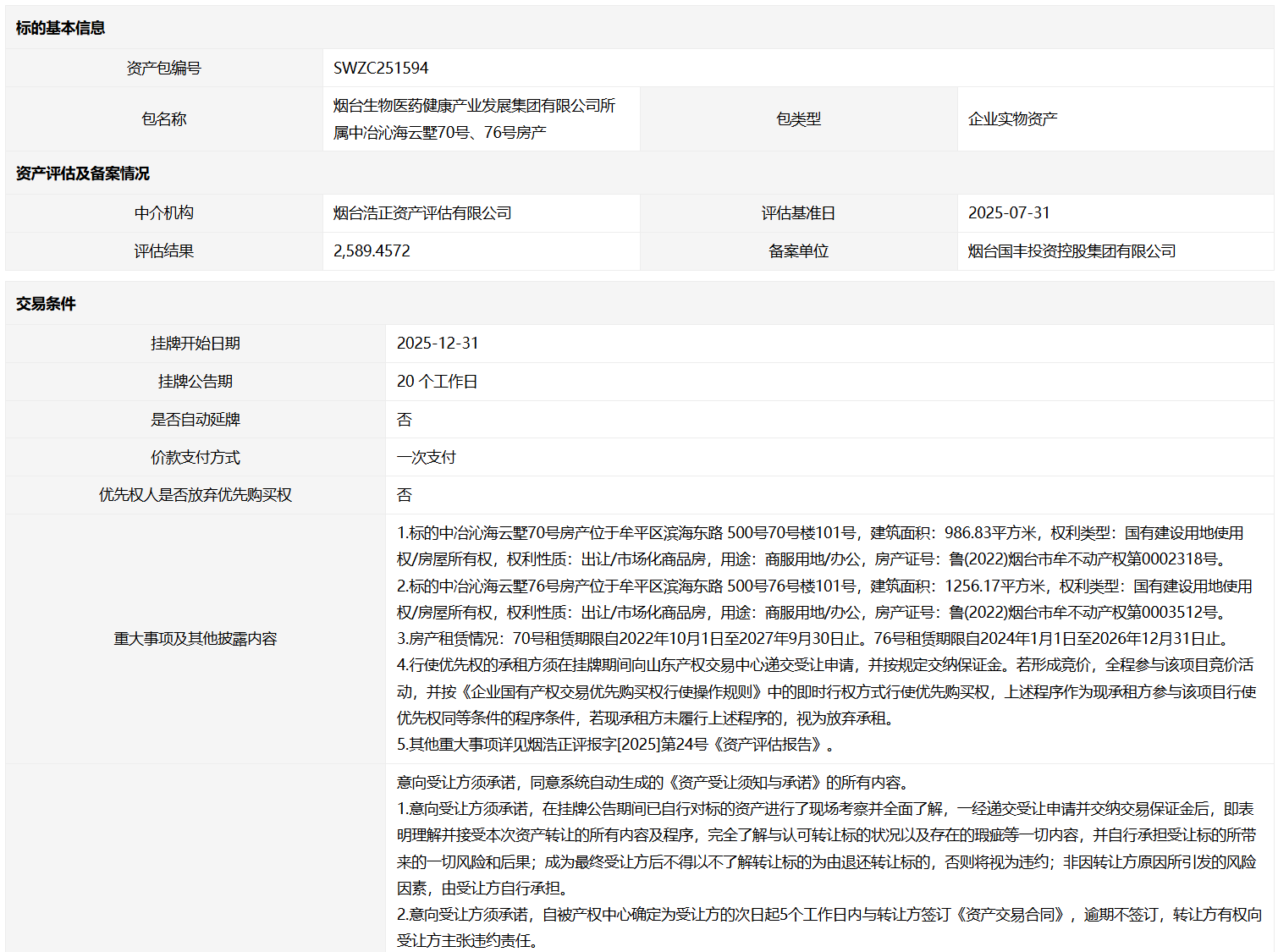The image size is (1278, 952).
Task: Click the 是否自动延牌 value 否
Action: [405, 420]
